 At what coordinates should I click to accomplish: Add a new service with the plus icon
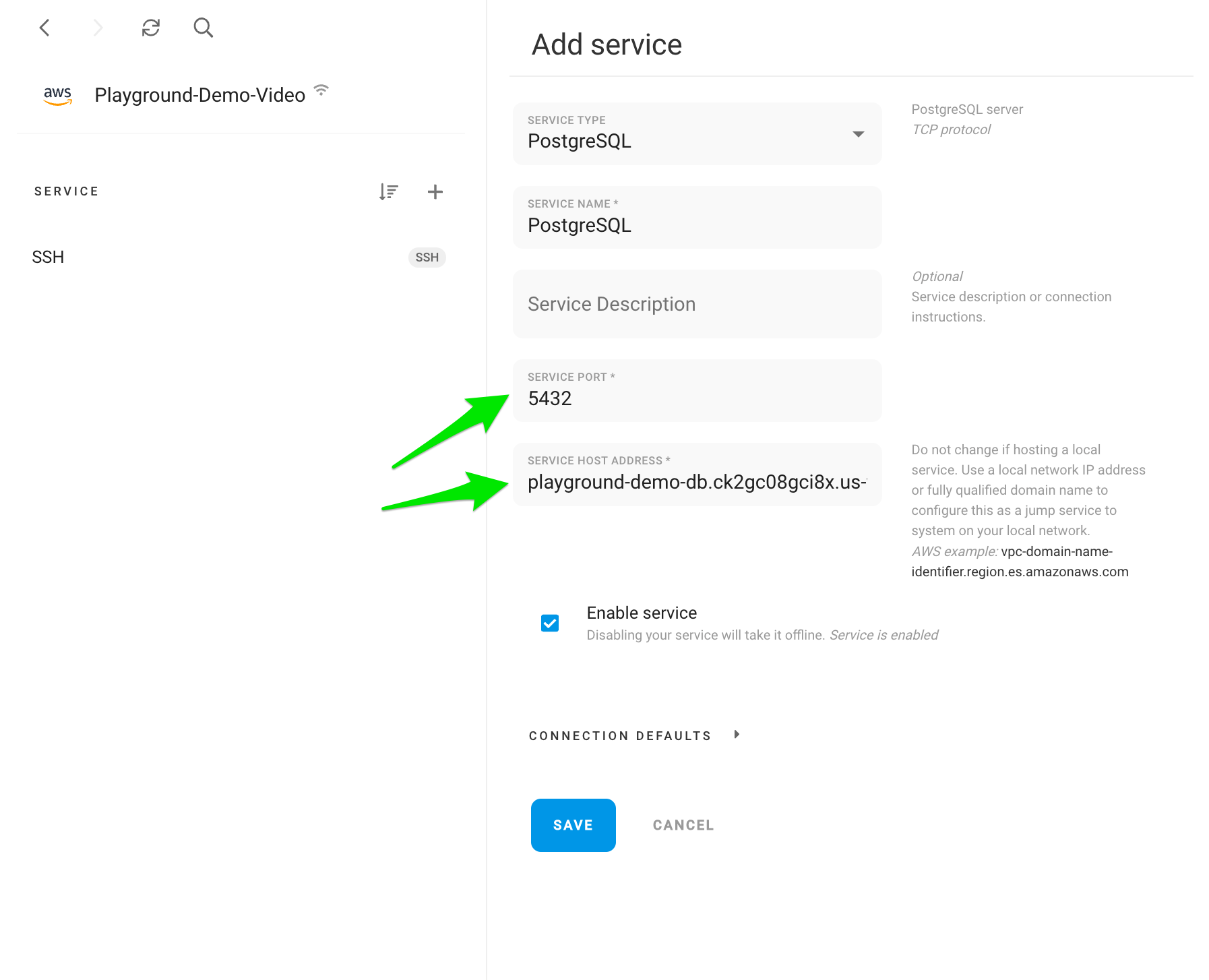coord(435,191)
